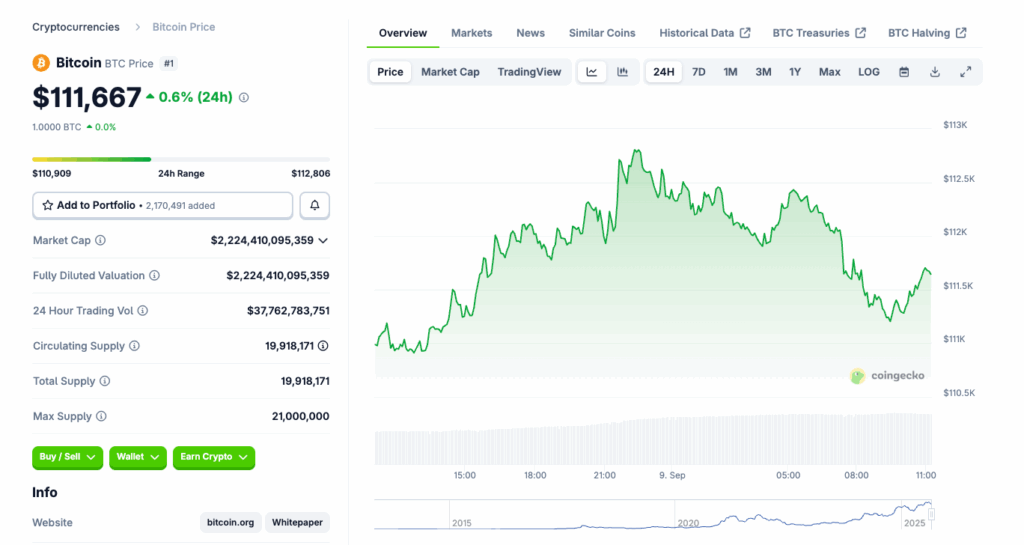The width and height of the screenshot is (1024, 545).
Task: Switch to candlestick chart icon
Action: [x=622, y=72]
